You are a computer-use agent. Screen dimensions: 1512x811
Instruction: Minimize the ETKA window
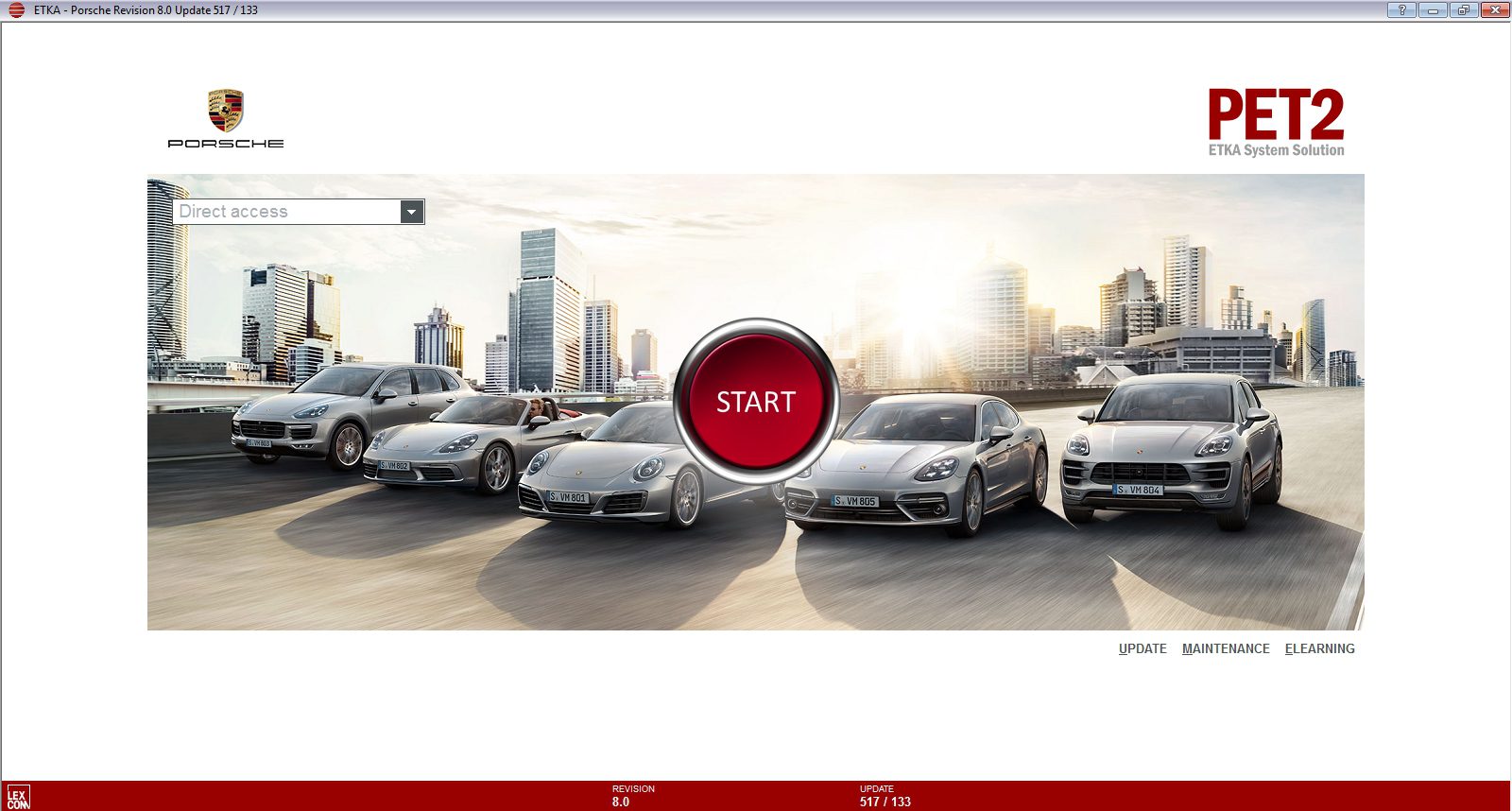[x=1433, y=10]
